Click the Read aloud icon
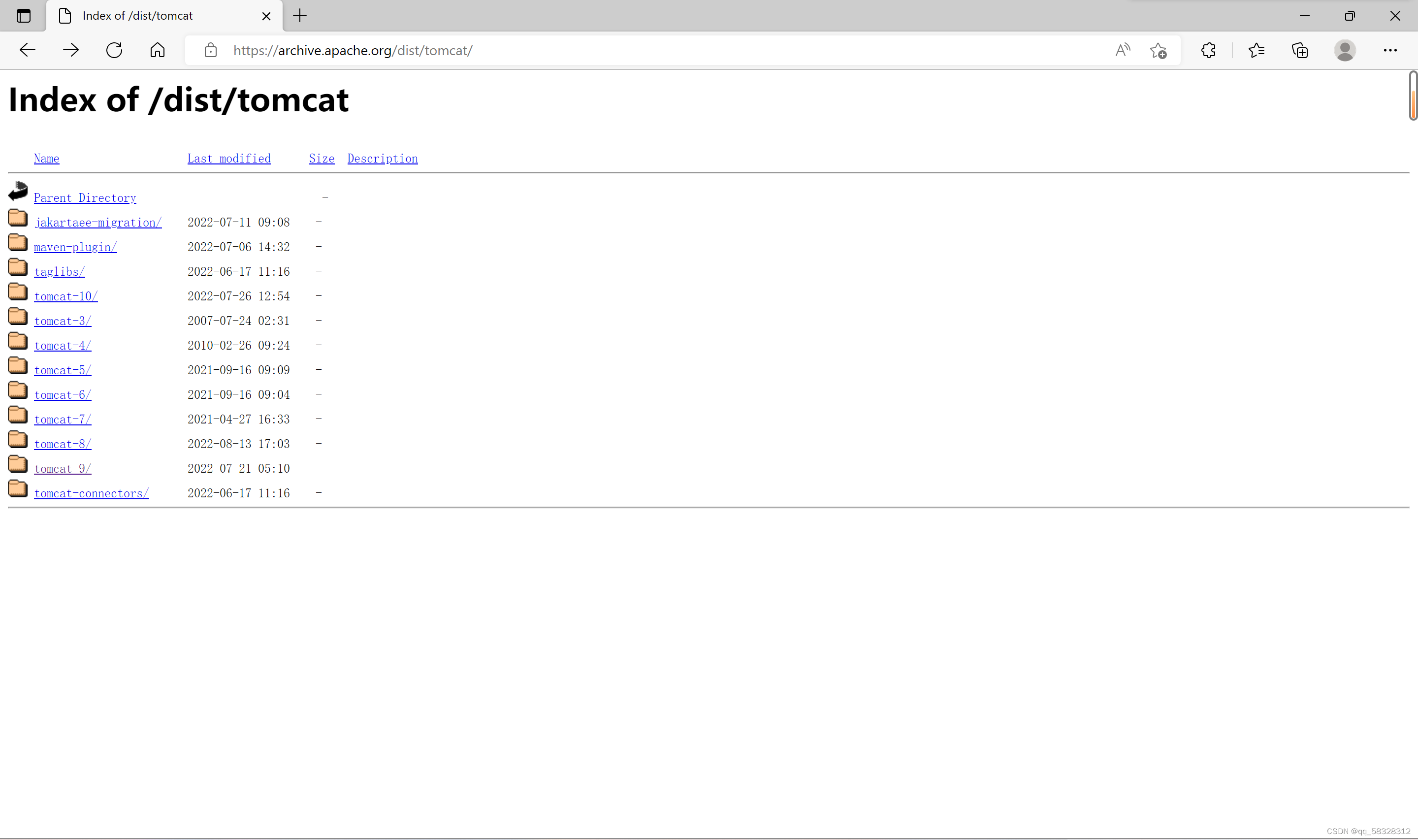1418x840 pixels. (x=1123, y=50)
